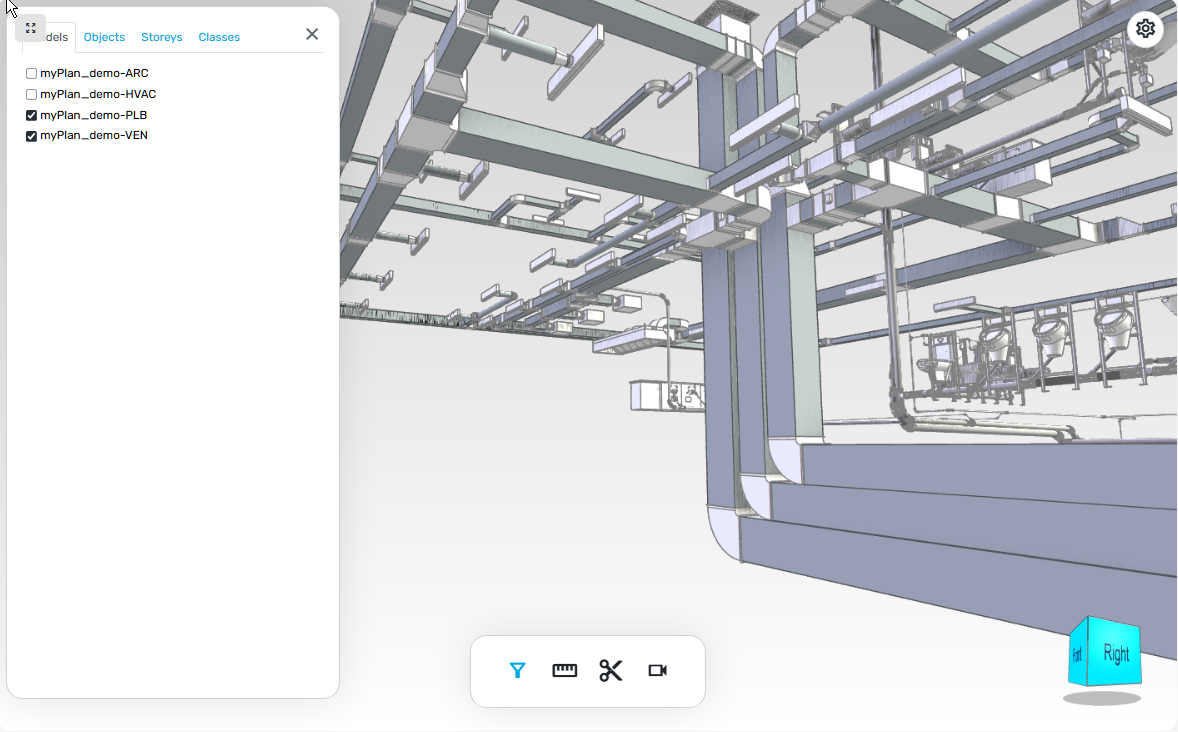Click the myPlan_demo-HVAC label text

[x=98, y=94]
